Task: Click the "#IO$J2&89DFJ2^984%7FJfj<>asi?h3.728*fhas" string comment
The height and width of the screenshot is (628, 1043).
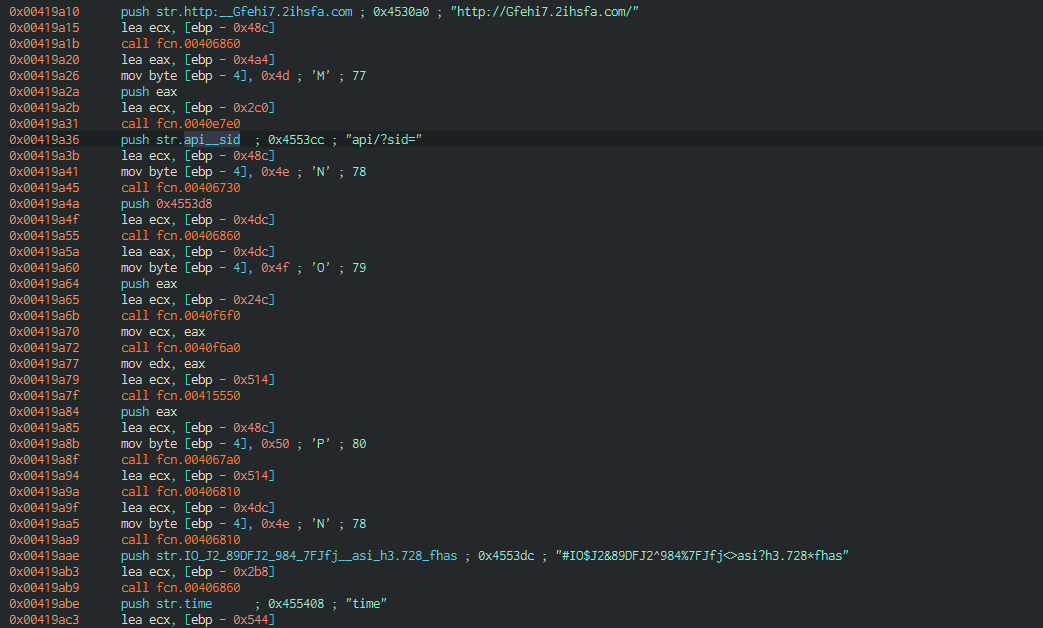Action: click(x=702, y=554)
